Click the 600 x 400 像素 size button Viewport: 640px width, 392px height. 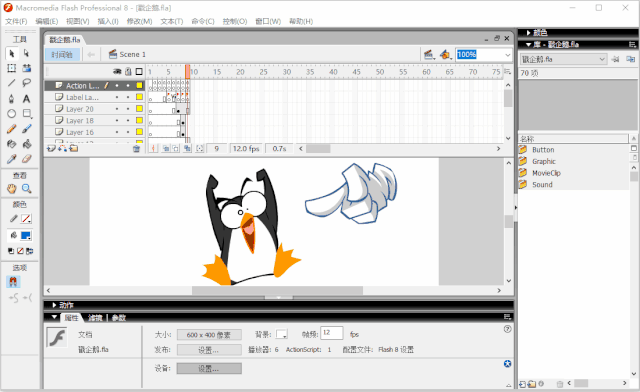(209, 335)
